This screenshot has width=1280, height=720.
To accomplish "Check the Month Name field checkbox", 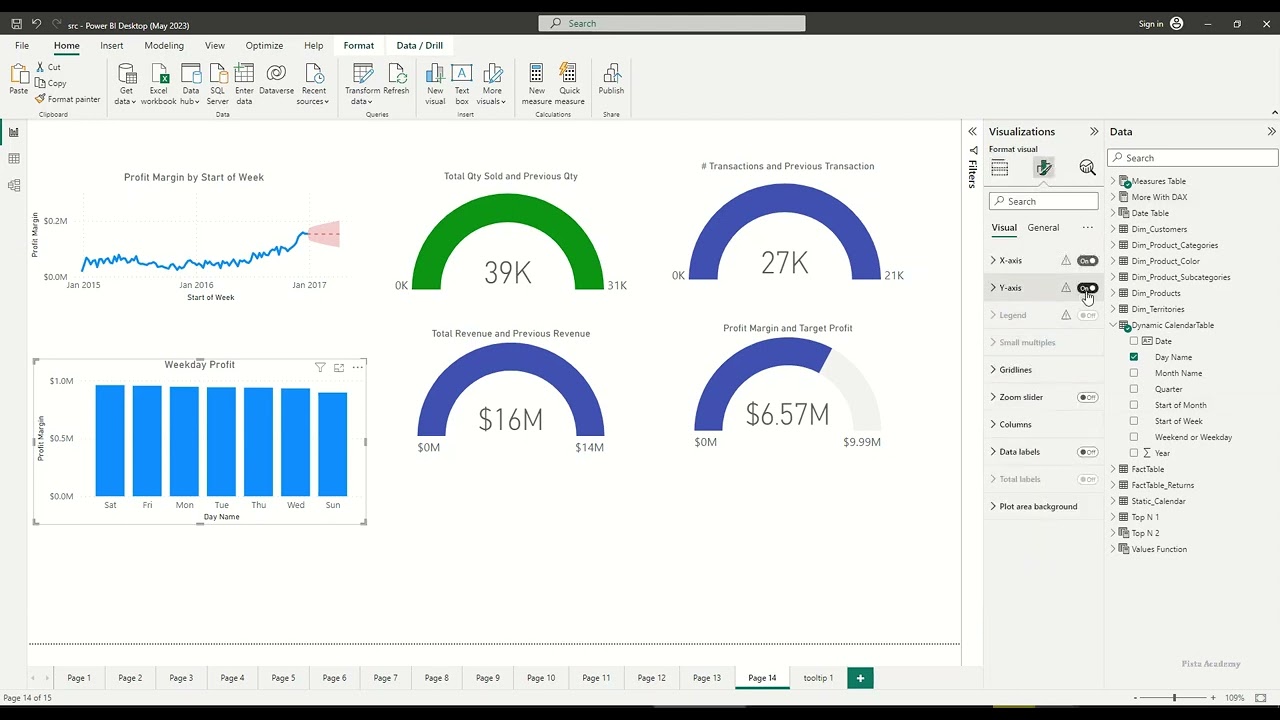I will tap(1134, 373).
